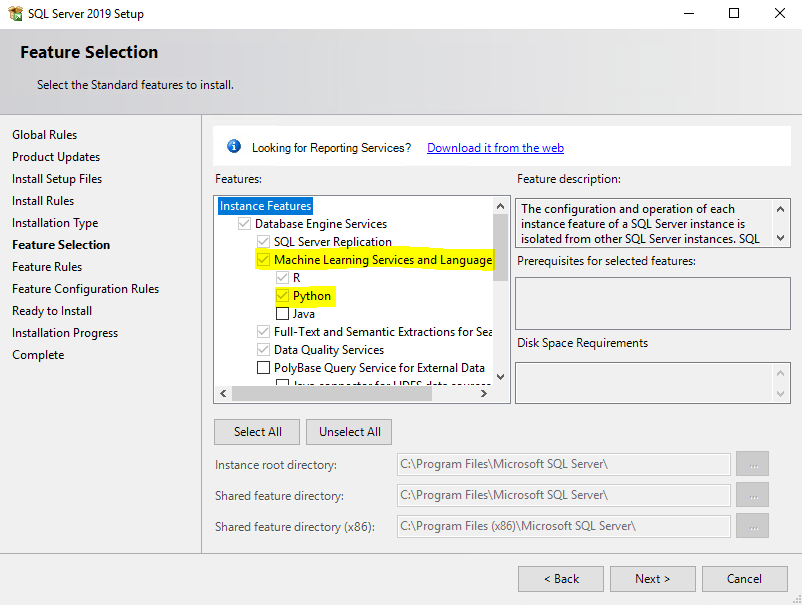
Task: Toggle the R language checkbox
Action: (282, 278)
